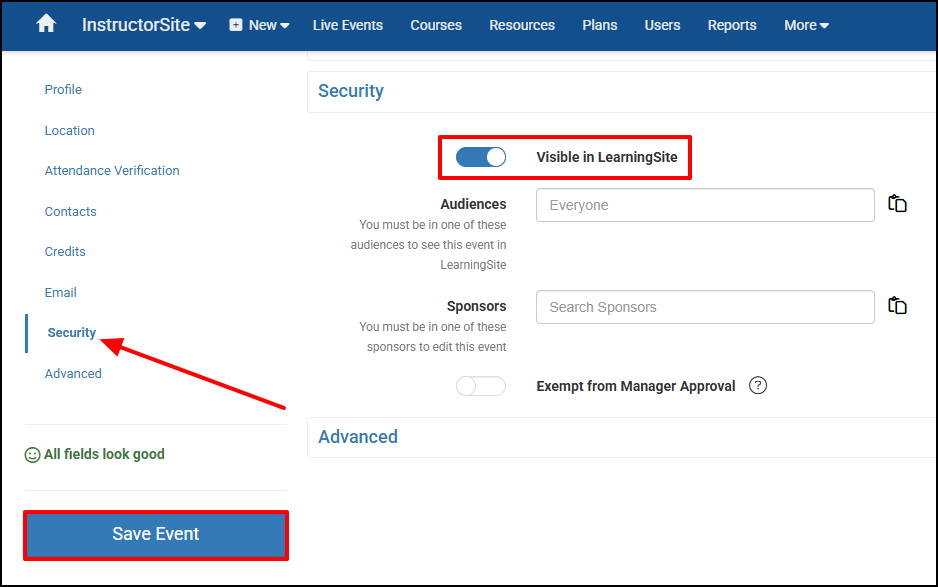
Task: Select Security in the sidebar
Action: tap(72, 333)
